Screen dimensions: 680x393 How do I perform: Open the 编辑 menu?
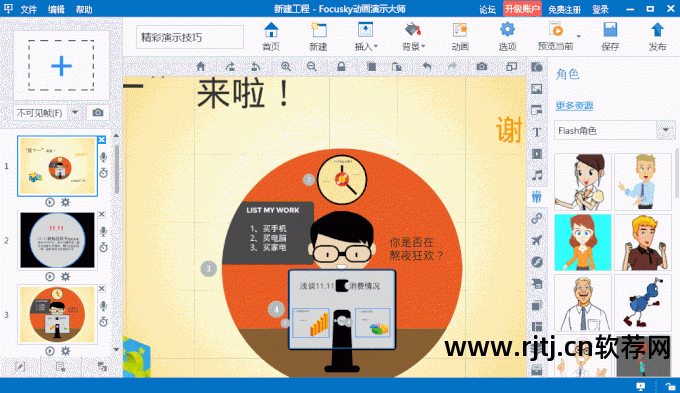point(56,9)
